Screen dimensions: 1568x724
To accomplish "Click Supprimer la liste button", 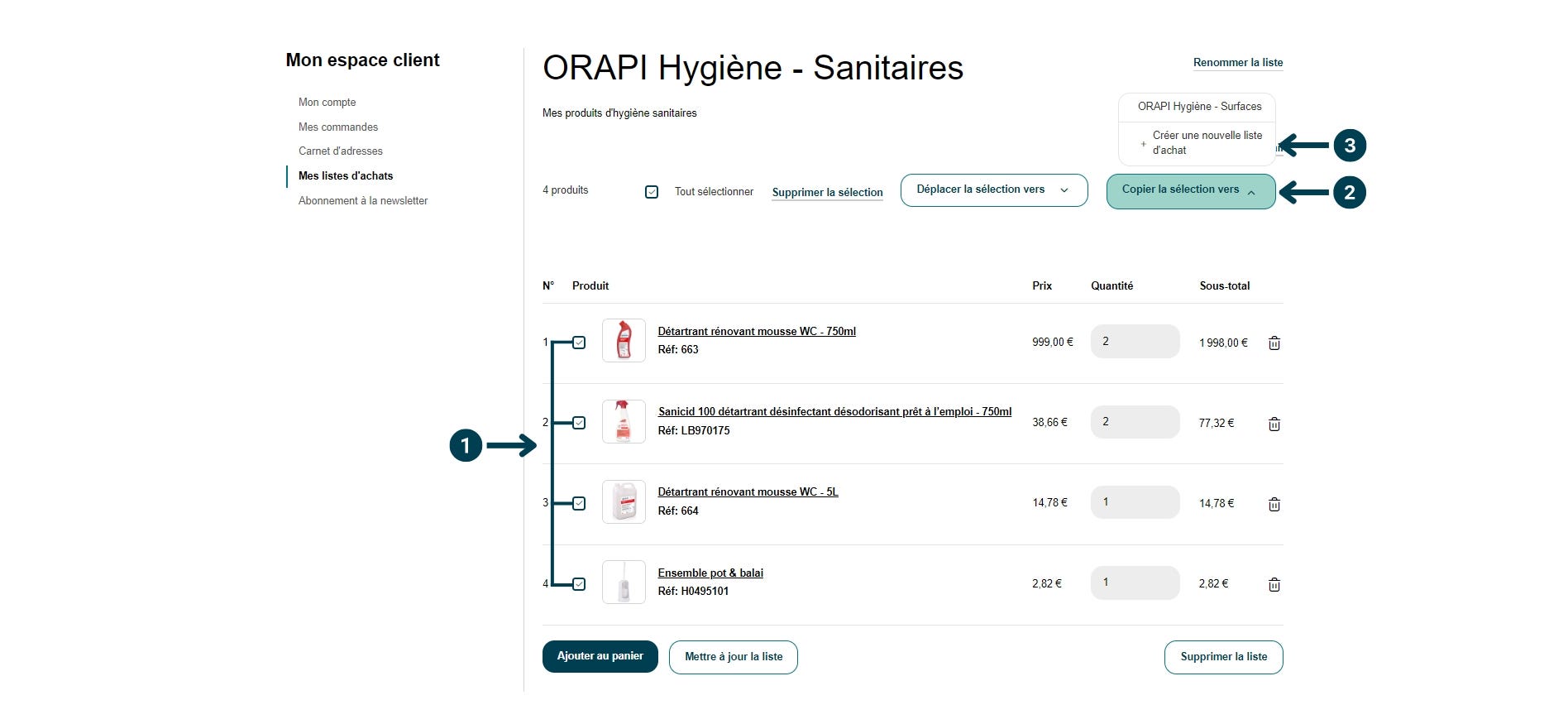I will (x=1224, y=657).
